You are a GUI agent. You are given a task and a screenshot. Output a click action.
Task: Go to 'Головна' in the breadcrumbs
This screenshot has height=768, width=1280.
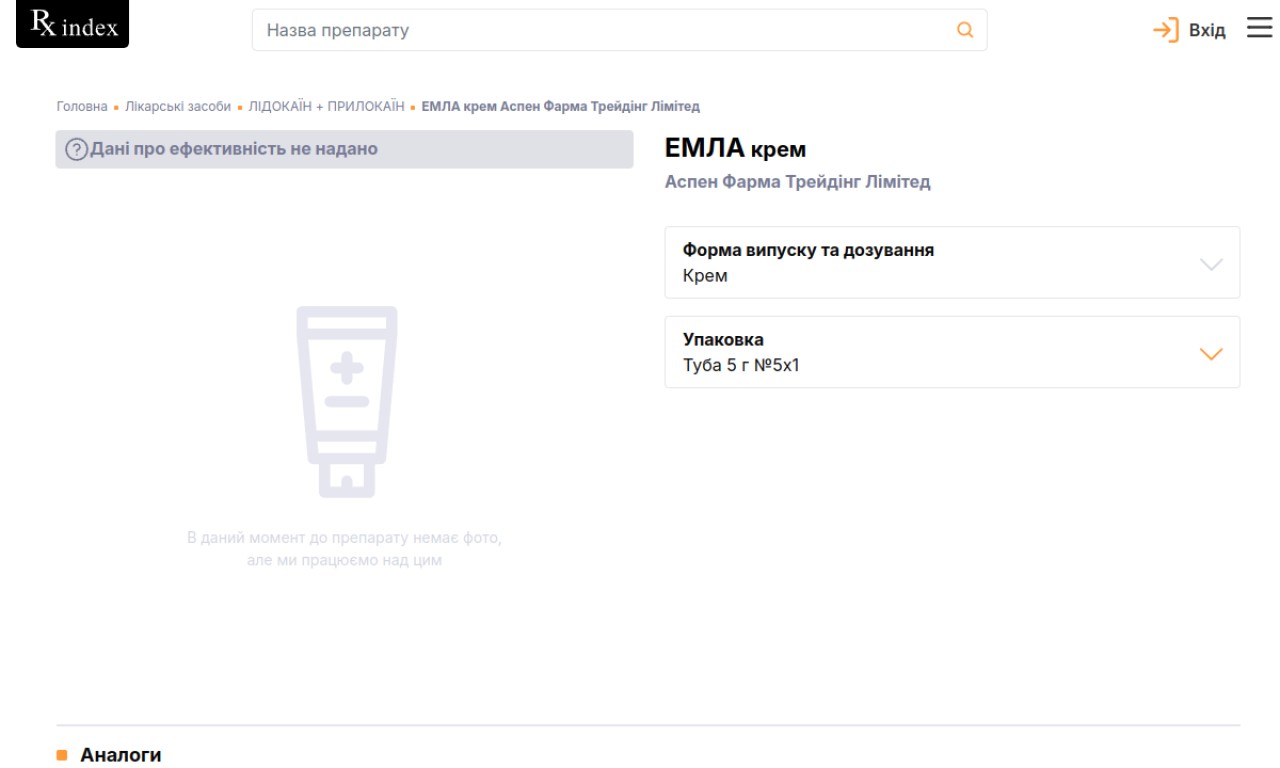[x=82, y=106]
